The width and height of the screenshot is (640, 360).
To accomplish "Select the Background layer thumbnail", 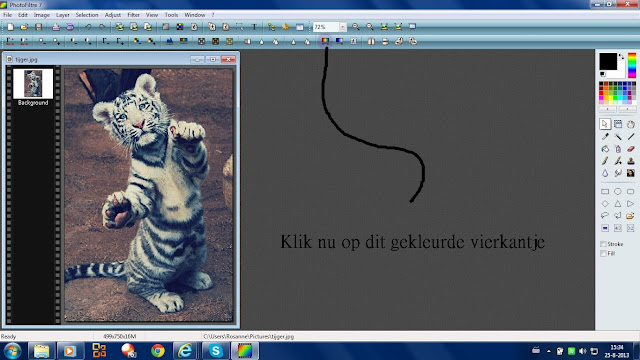I will point(33,84).
